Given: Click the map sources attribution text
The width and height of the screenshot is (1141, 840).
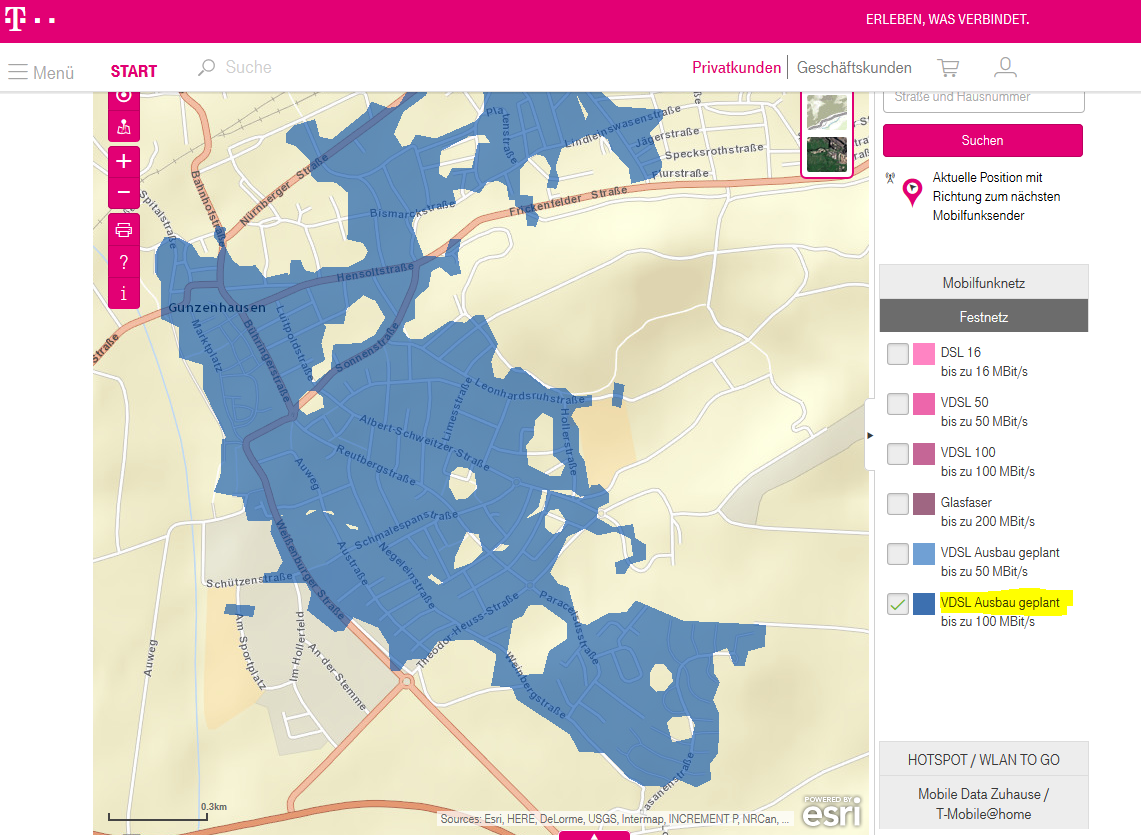Looking at the screenshot, I should [x=614, y=819].
